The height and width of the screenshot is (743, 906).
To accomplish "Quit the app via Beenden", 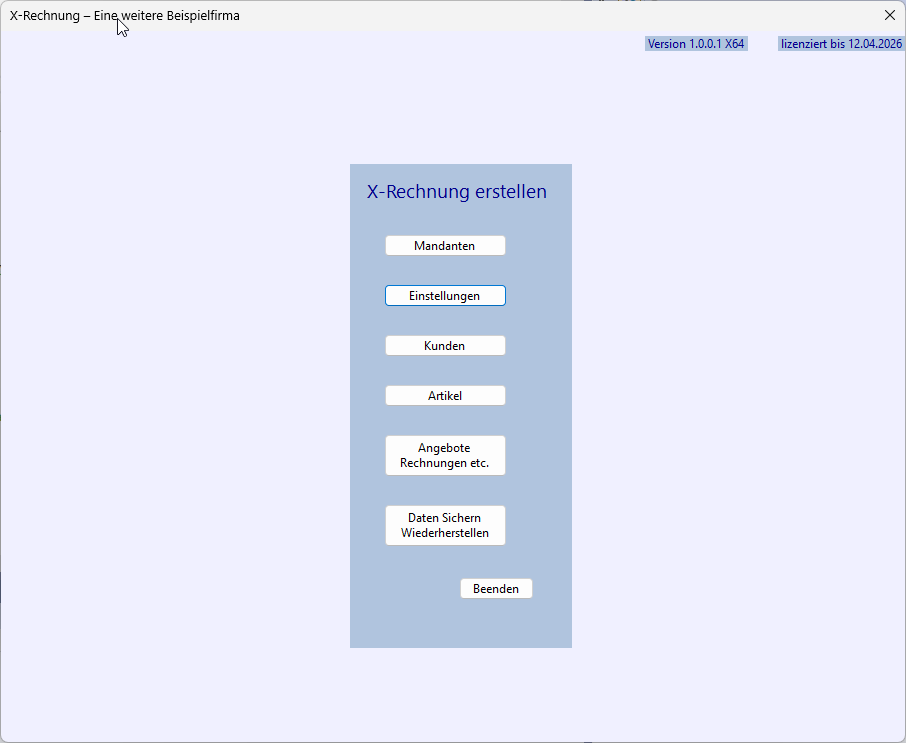I will coord(496,589).
